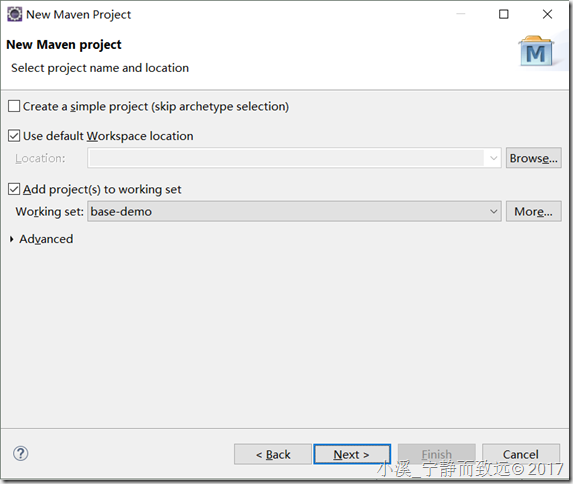Go to previous page with Back
Image resolution: width=573 pixels, height=484 pixels.
(273, 454)
